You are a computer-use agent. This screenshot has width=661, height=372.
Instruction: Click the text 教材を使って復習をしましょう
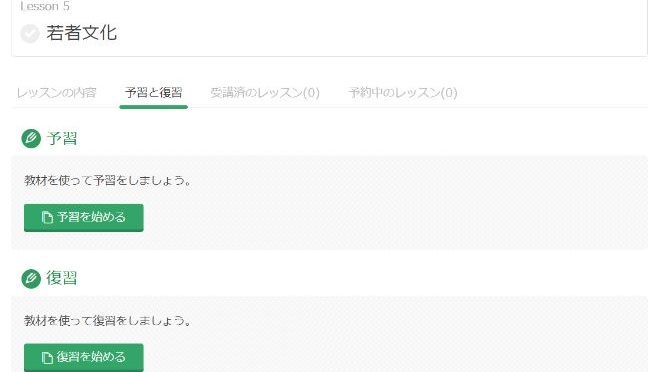click(x=105, y=321)
